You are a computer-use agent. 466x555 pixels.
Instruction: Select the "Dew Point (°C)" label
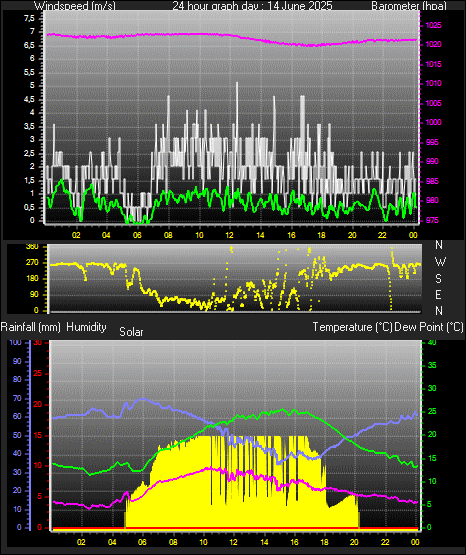(429, 327)
